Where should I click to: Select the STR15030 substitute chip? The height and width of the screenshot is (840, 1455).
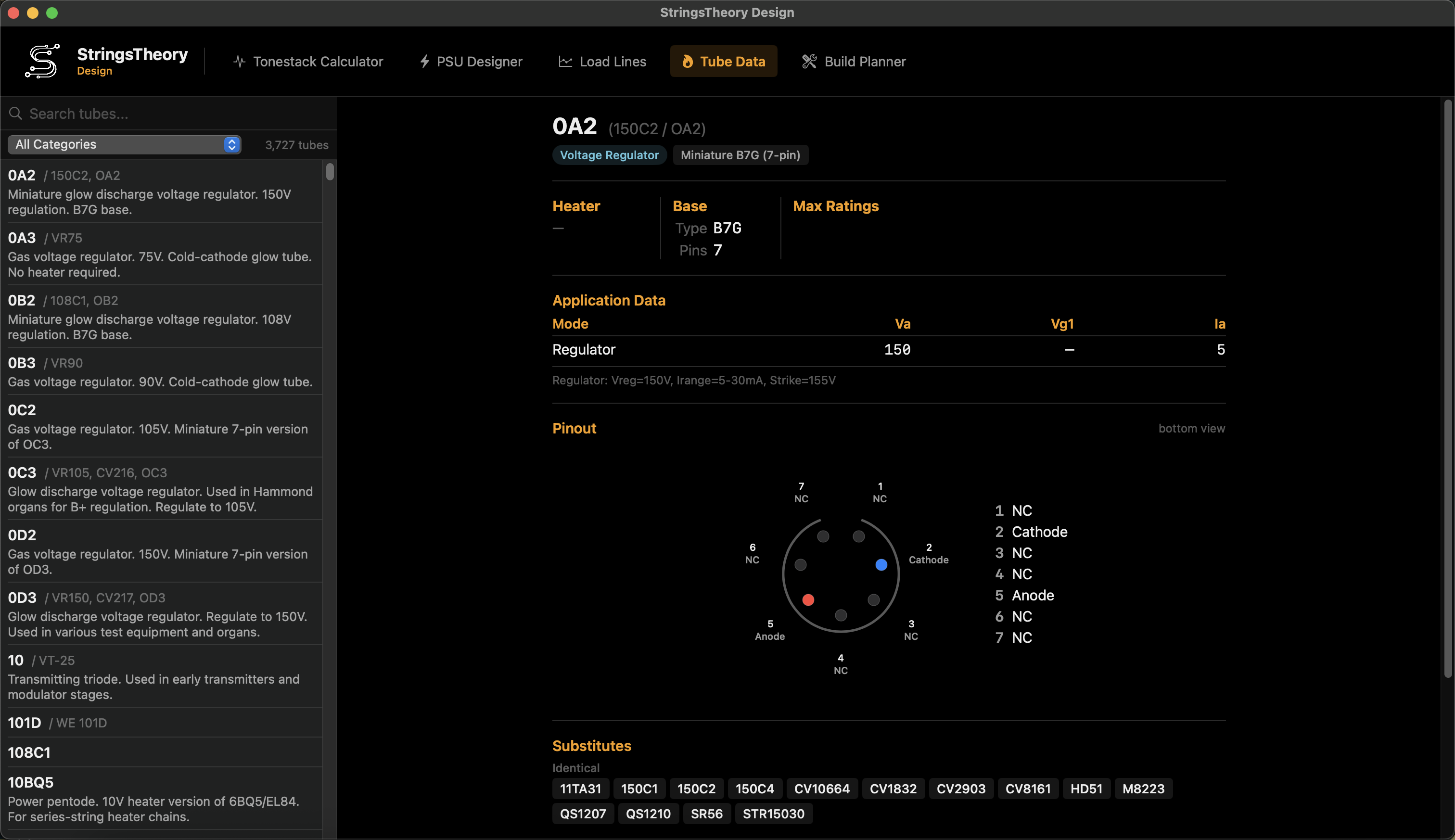774,814
